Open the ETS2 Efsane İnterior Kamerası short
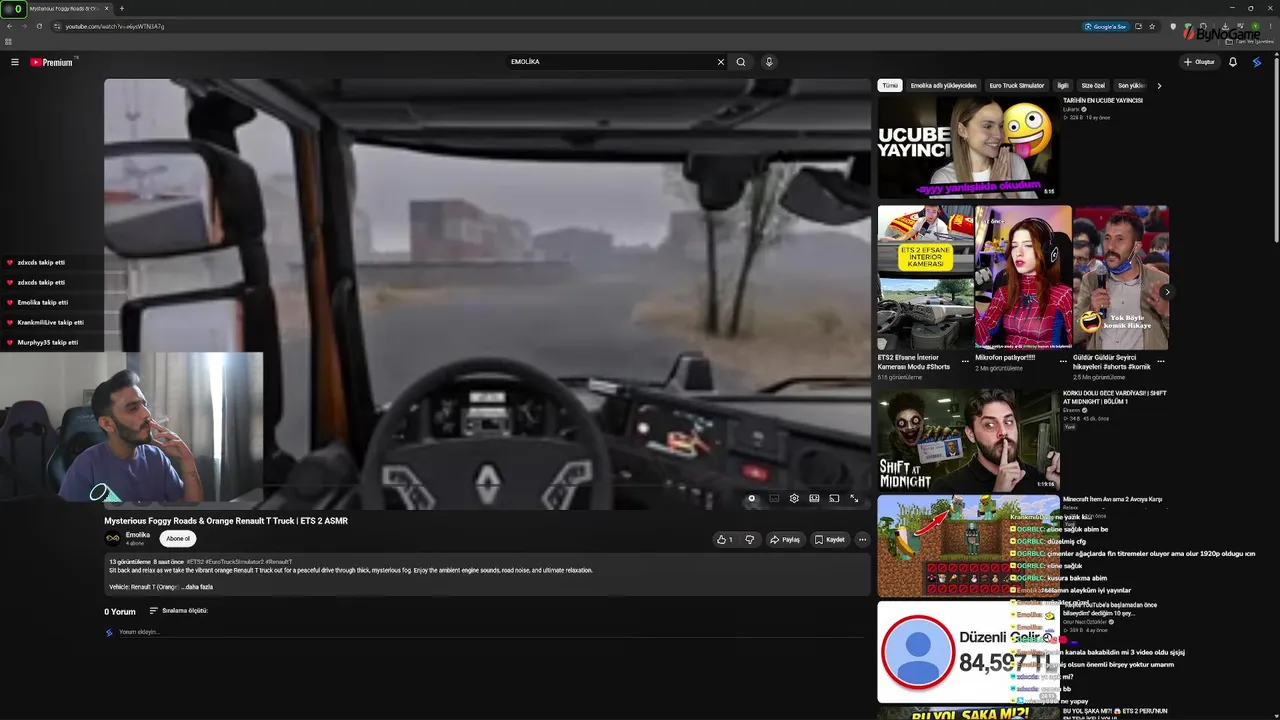 click(925, 277)
